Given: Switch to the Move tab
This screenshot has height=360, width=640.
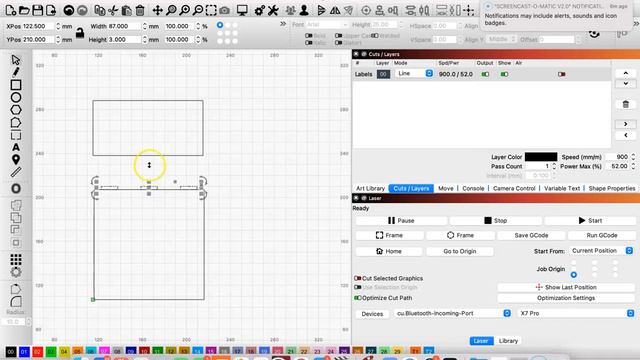Looking at the screenshot, I should point(446,189).
